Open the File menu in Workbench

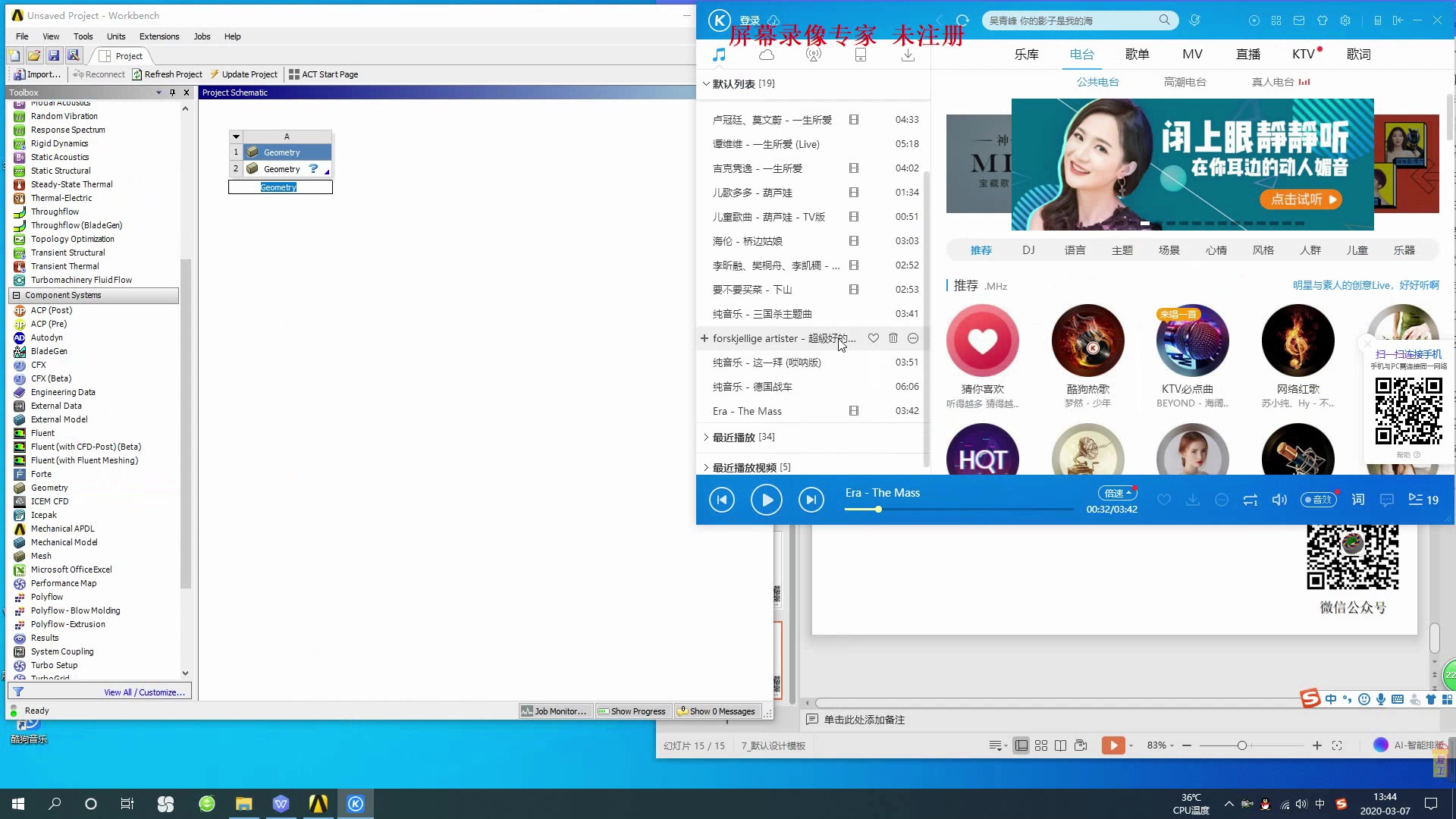(x=22, y=36)
